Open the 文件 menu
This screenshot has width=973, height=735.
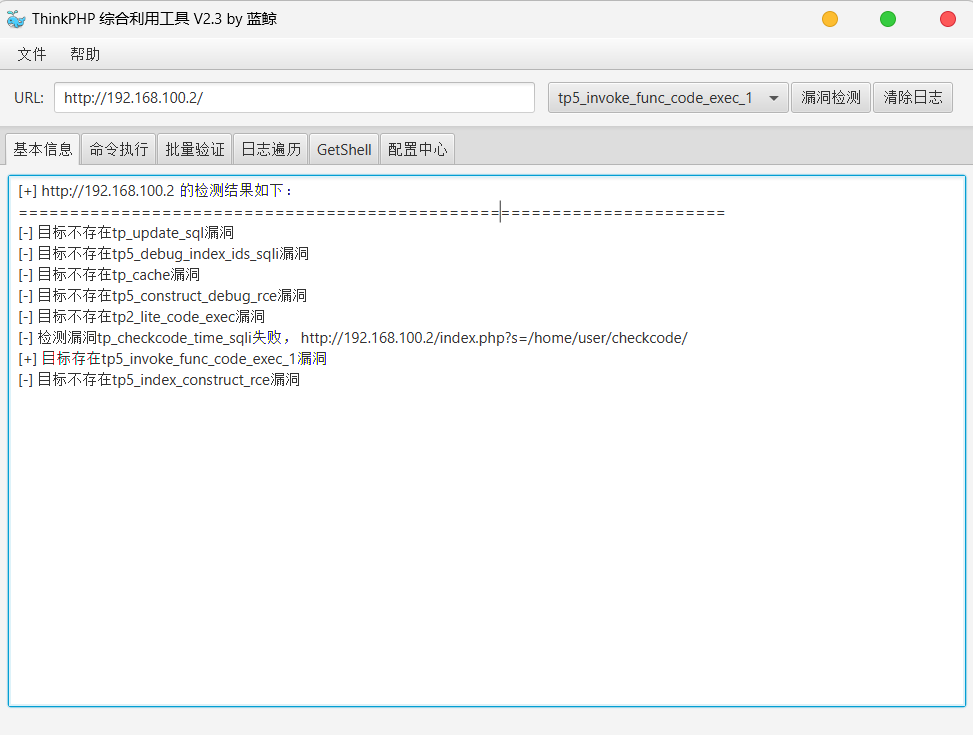[x=32, y=54]
